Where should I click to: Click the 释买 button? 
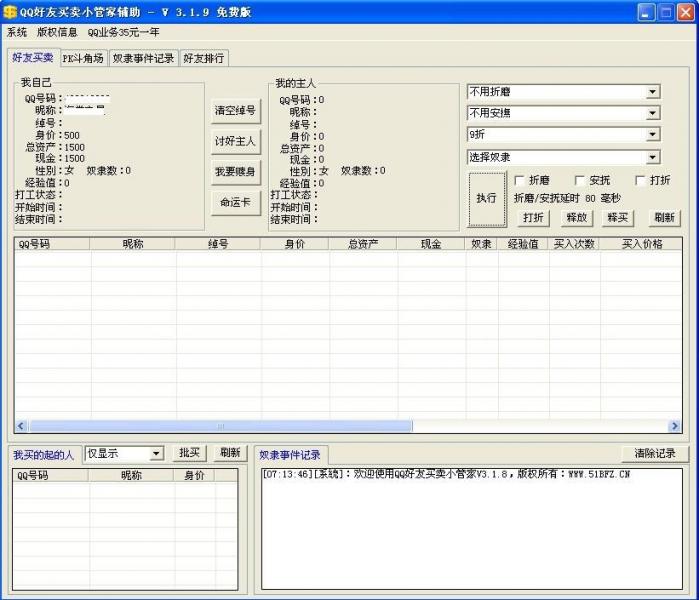(x=618, y=218)
